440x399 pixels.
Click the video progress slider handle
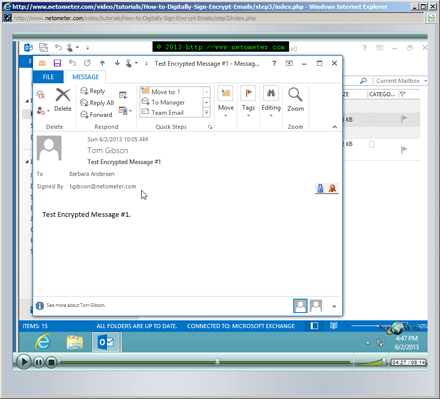click(x=217, y=362)
